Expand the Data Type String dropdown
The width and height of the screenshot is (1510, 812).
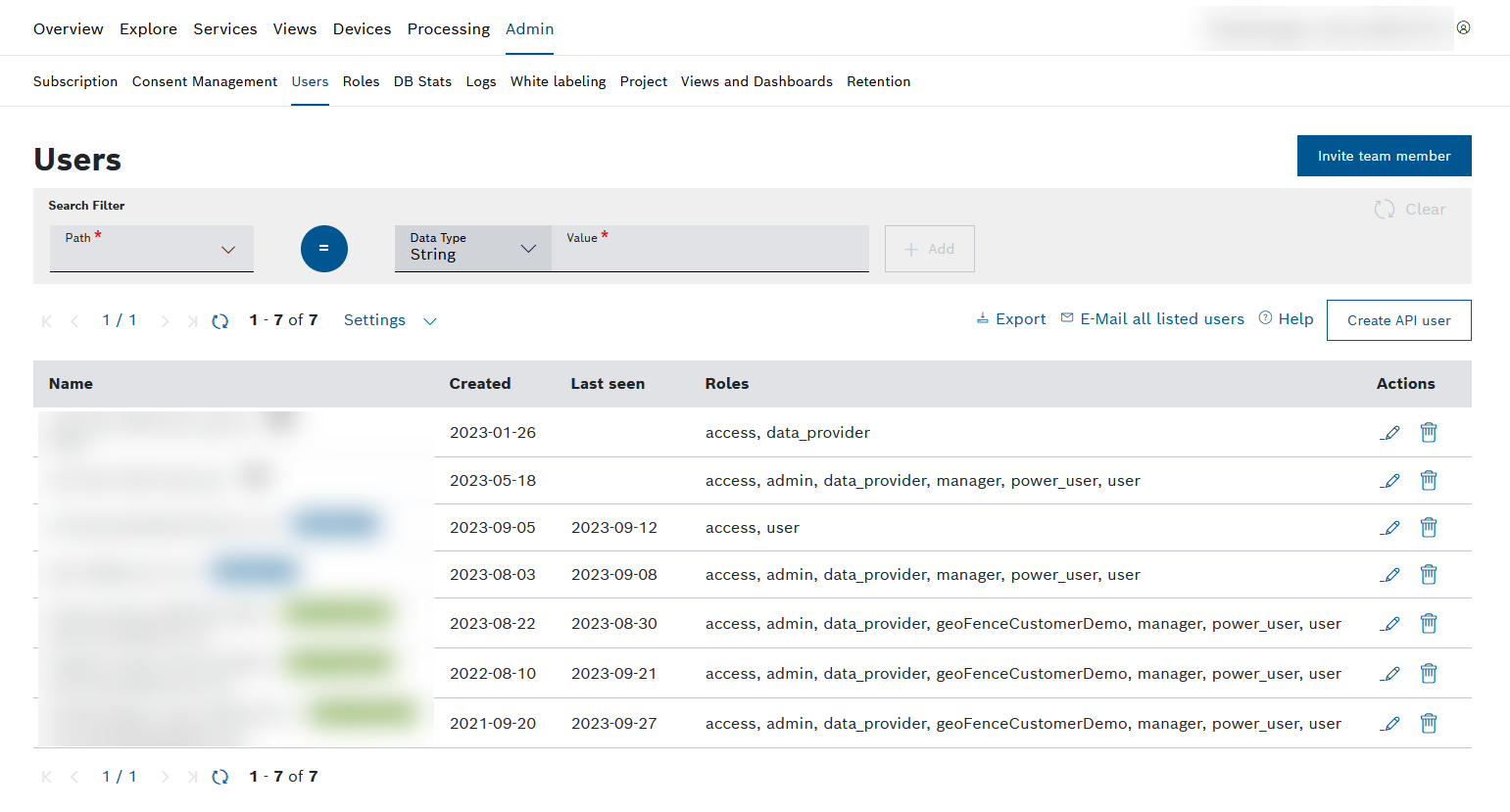[472, 249]
